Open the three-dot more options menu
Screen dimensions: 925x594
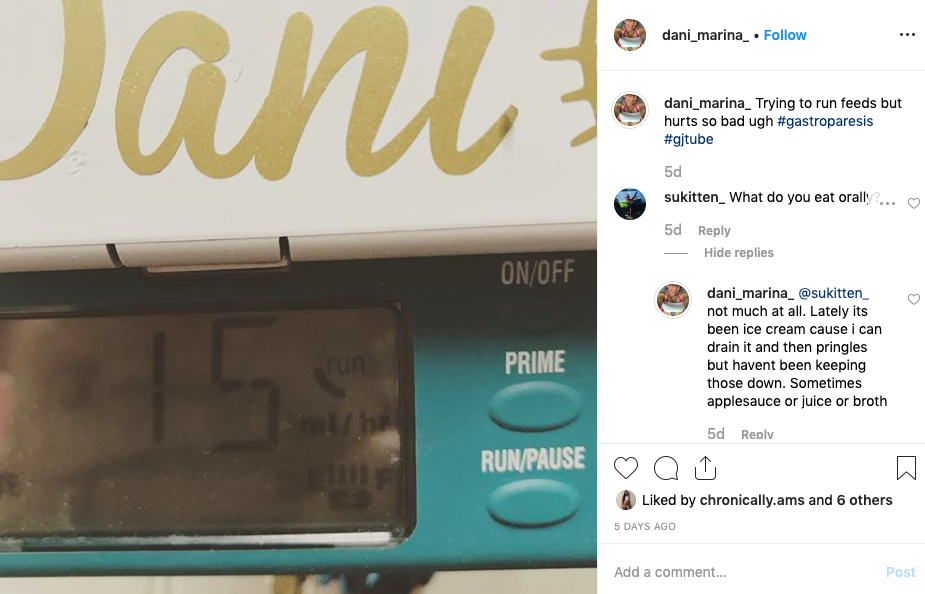point(907,35)
